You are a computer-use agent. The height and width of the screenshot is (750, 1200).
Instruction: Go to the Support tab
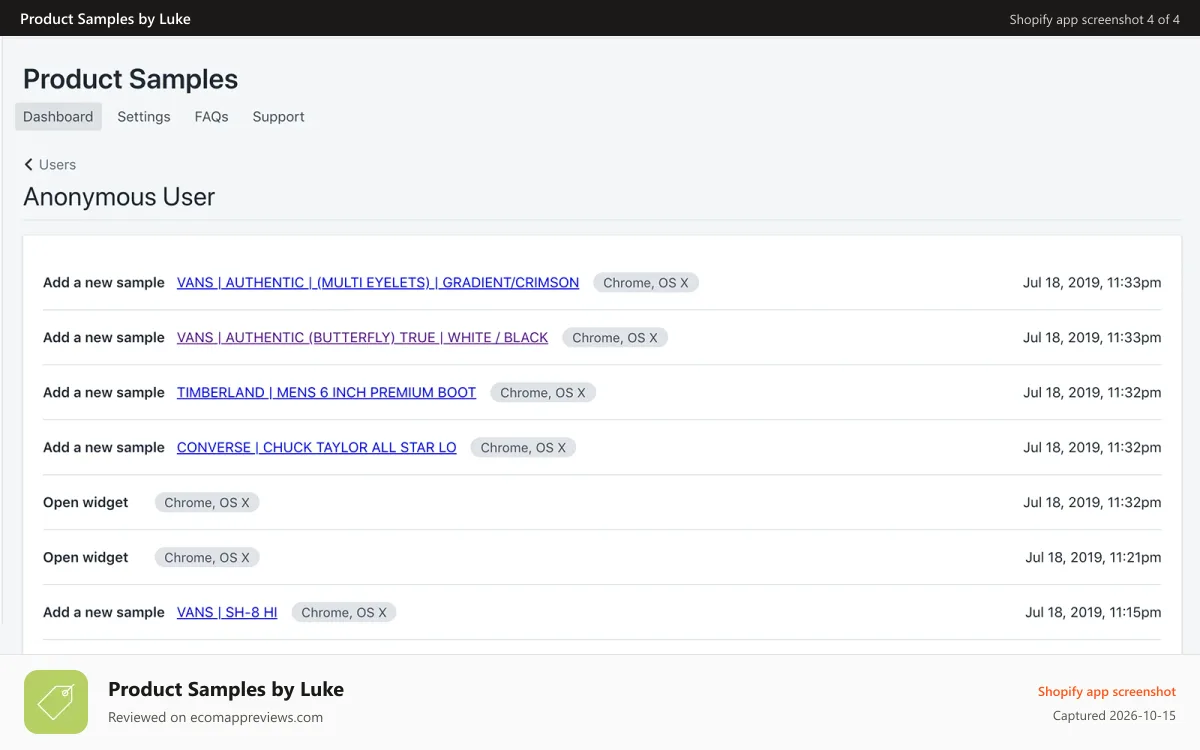pos(278,116)
